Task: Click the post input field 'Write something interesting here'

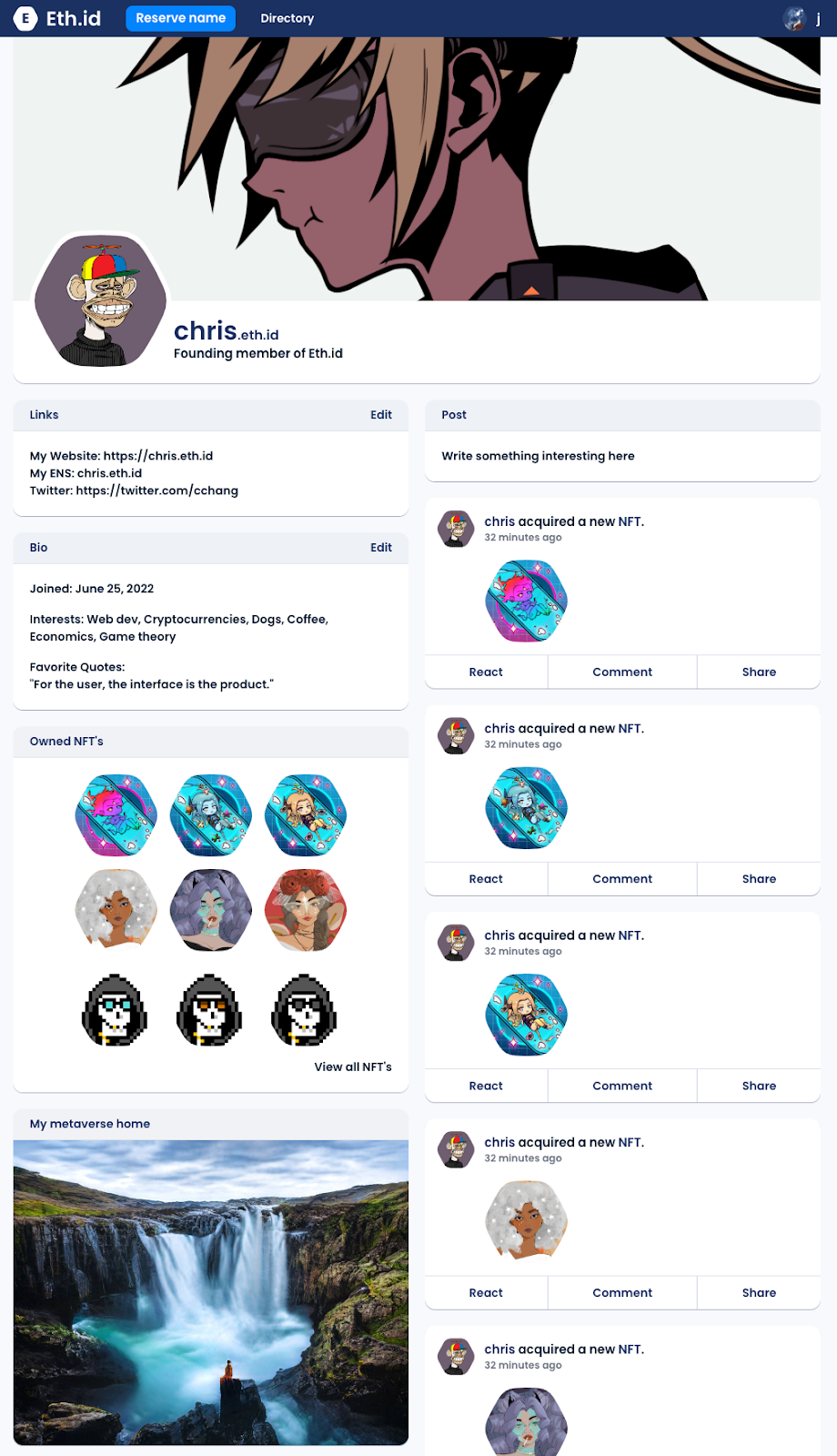Action: (623, 456)
